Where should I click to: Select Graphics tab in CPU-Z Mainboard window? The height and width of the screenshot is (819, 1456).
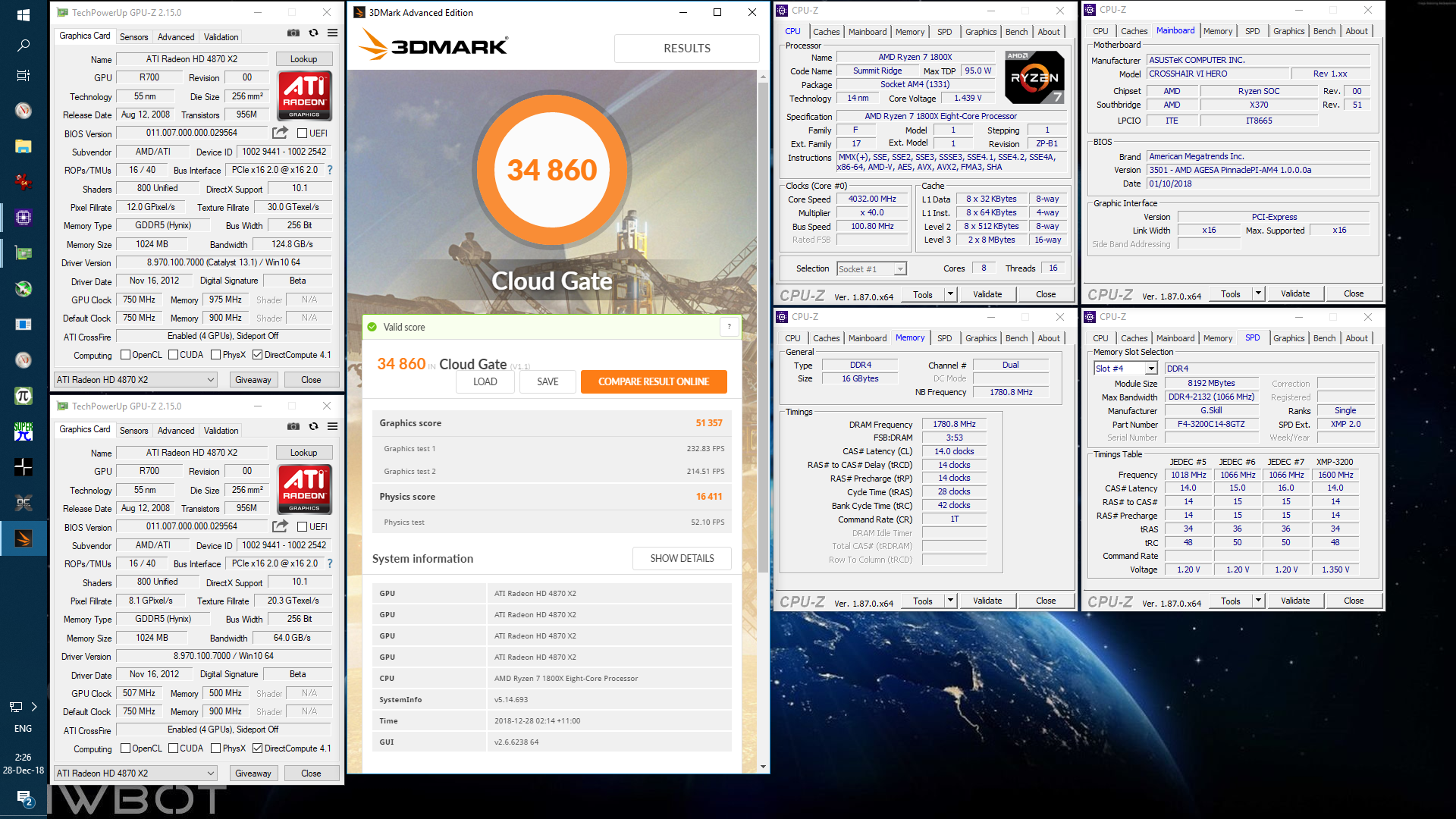point(1288,31)
